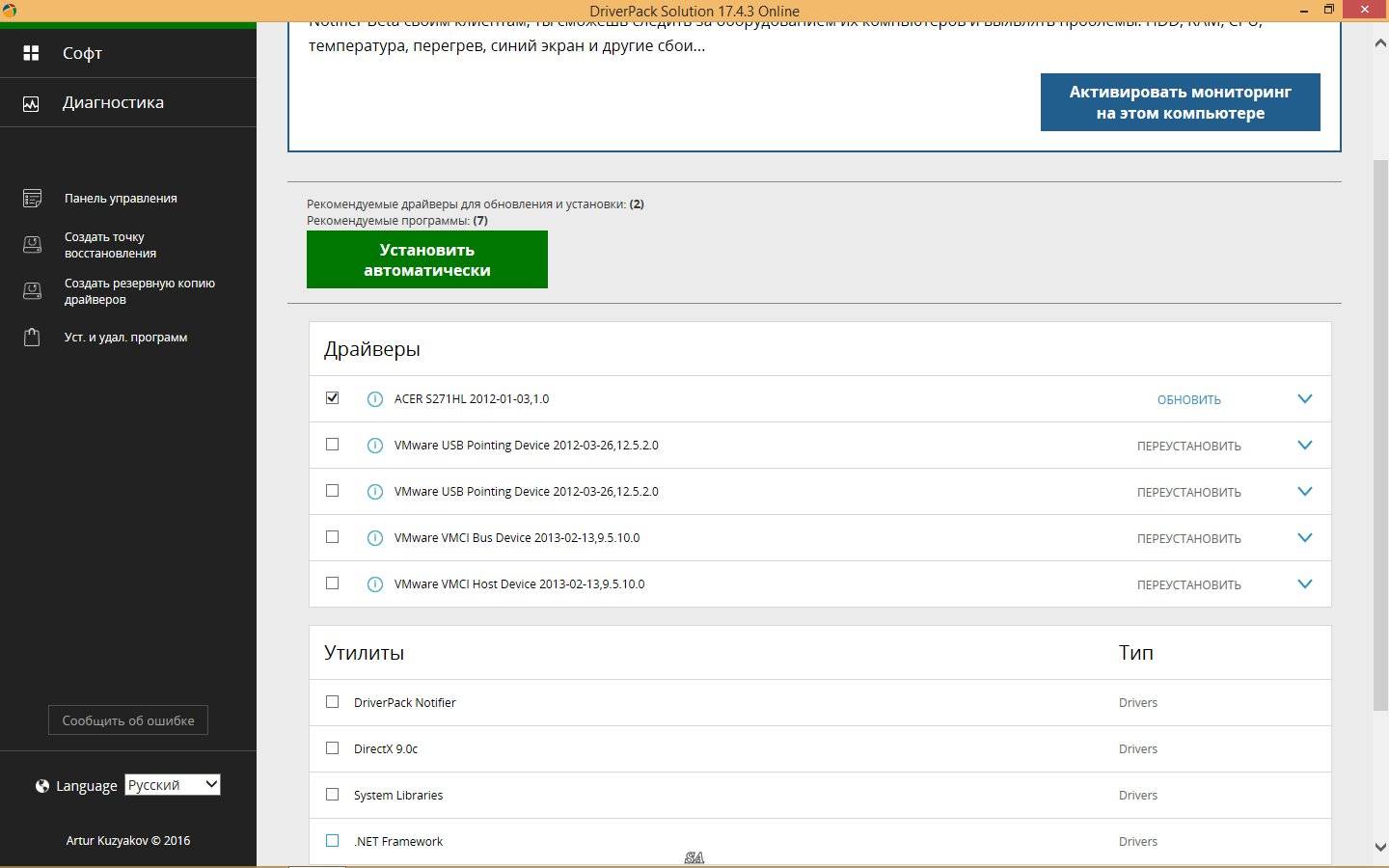Check the first VMware USB Pointing Device checkbox

pyautogui.click(x=333, y=444)
